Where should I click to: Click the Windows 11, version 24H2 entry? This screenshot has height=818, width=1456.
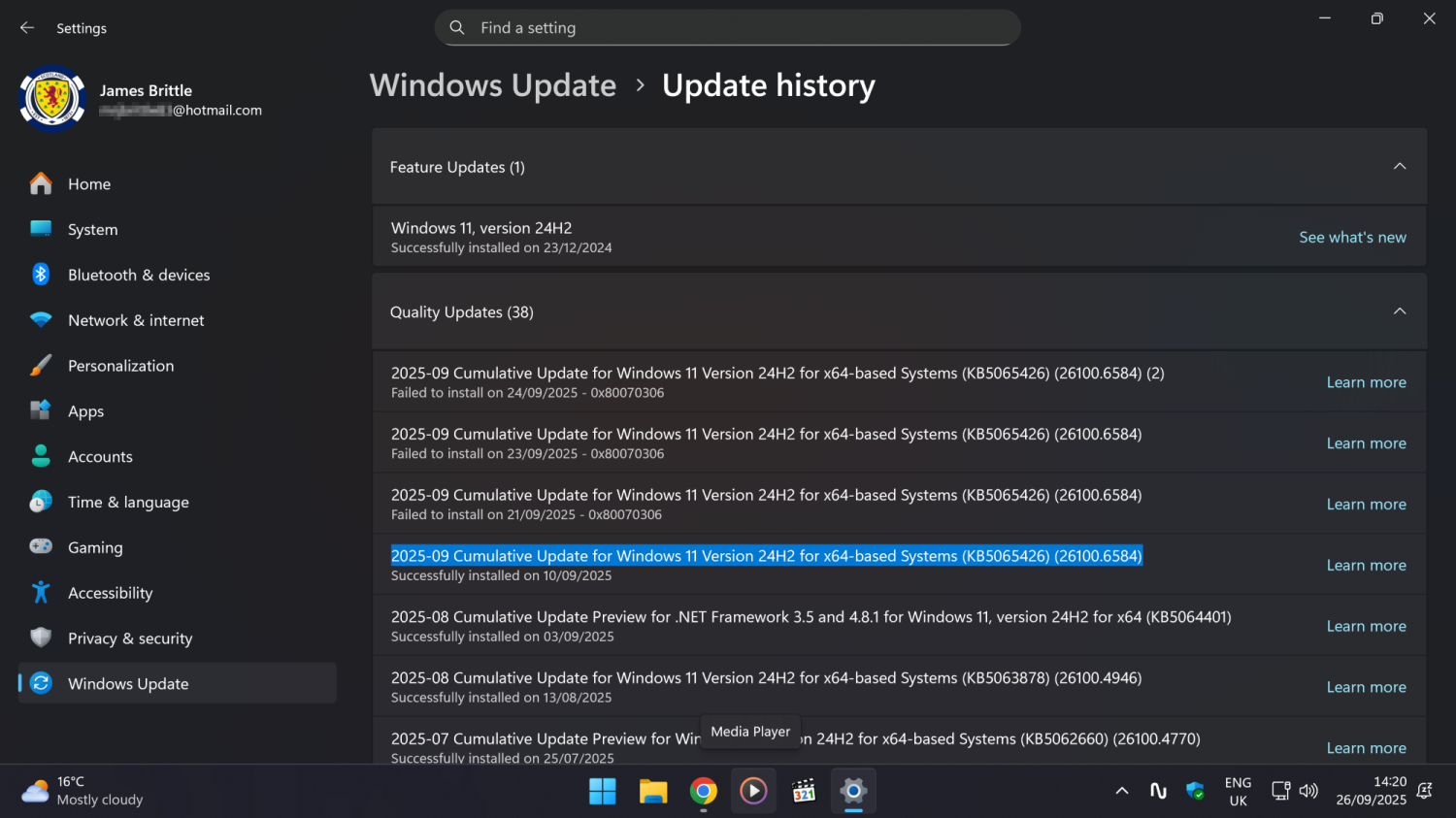[899, 237]
